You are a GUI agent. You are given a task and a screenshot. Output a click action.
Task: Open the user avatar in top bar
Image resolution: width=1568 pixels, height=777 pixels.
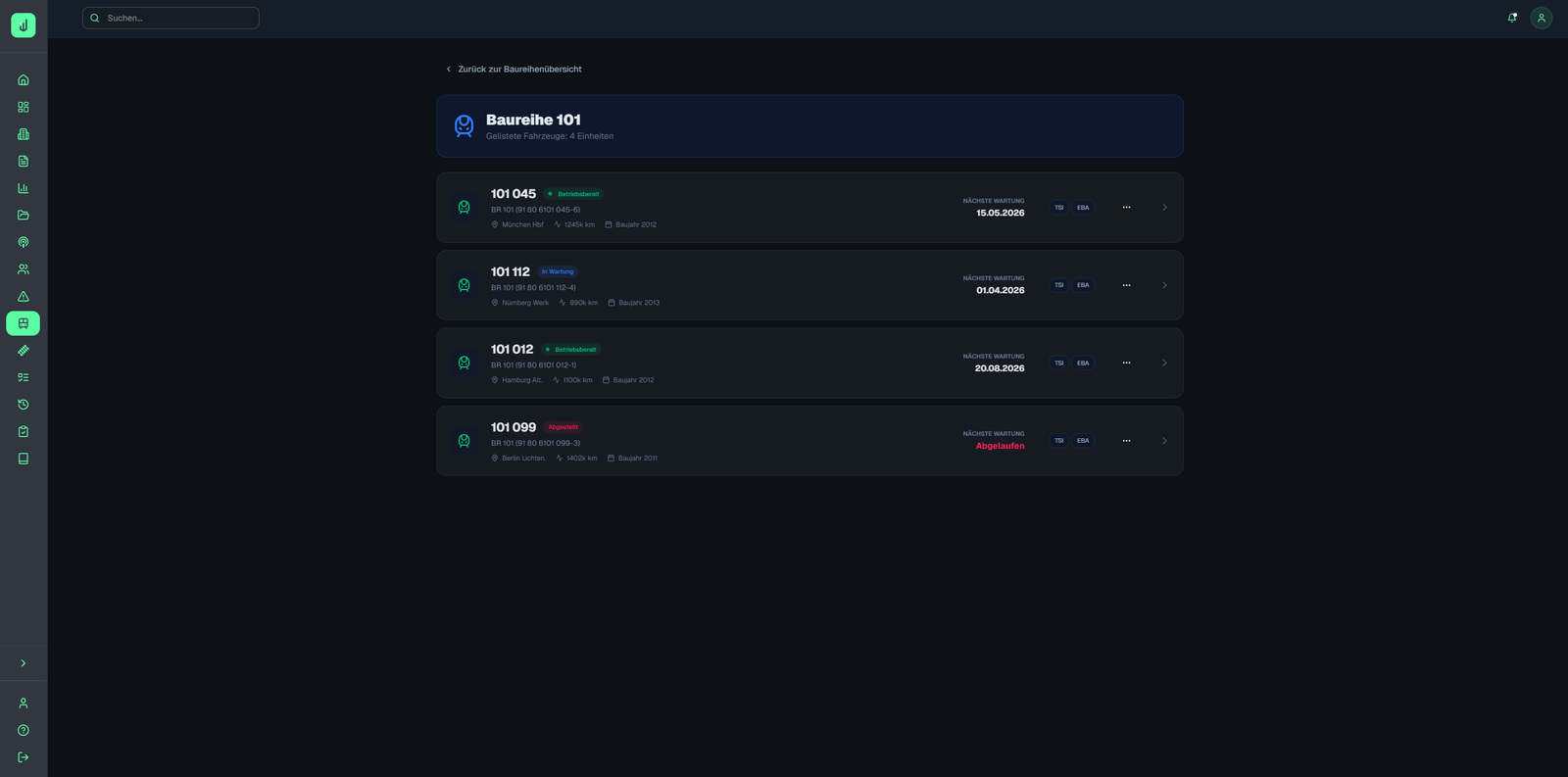point(1541,18)
